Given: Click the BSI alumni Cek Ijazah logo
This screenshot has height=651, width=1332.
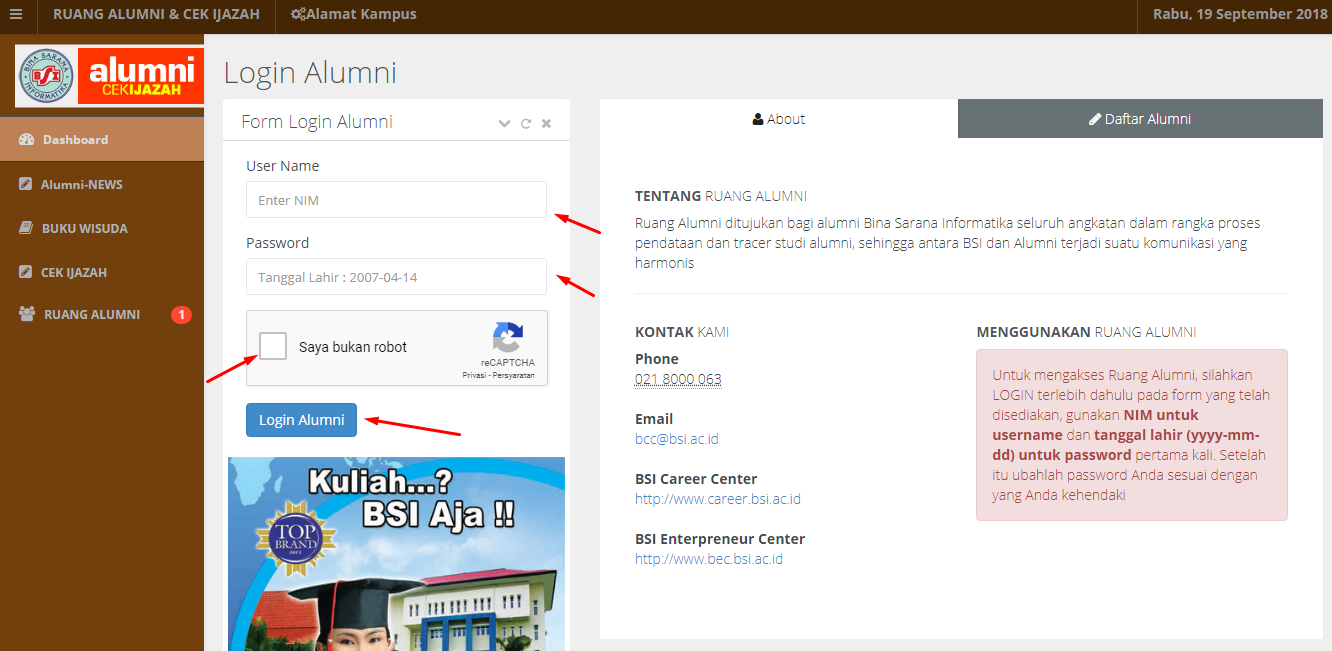Looking at the screenshot, I should pyautogui.click(x=110, y=76).
